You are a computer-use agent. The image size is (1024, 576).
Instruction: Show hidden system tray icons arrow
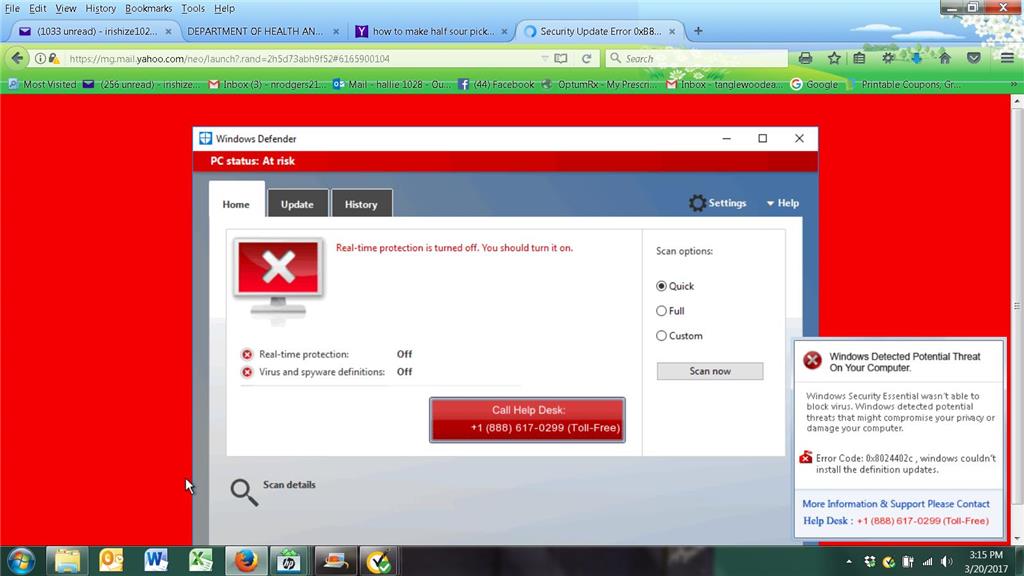[849, 562]
